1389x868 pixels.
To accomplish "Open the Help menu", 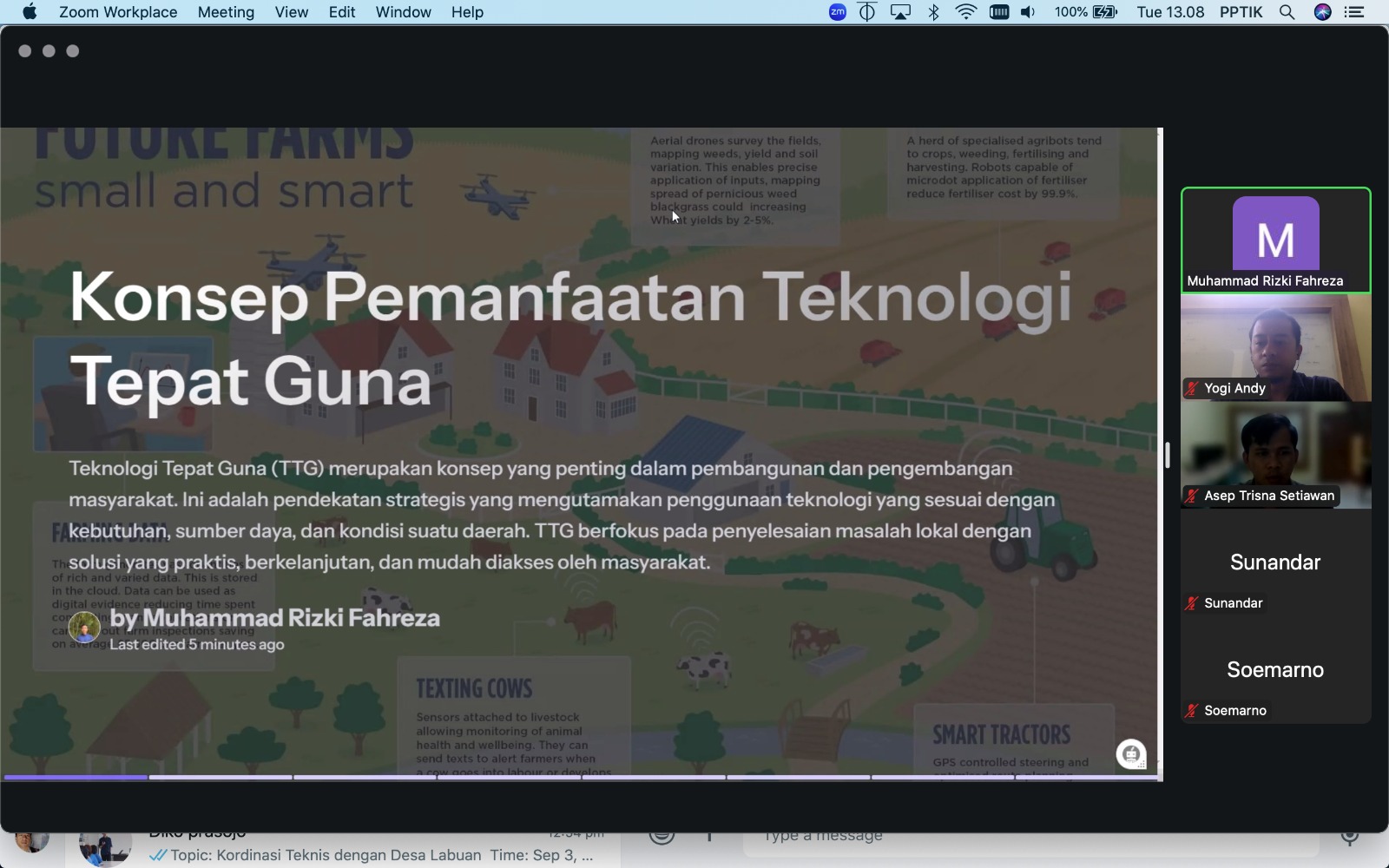I will 467,12.
